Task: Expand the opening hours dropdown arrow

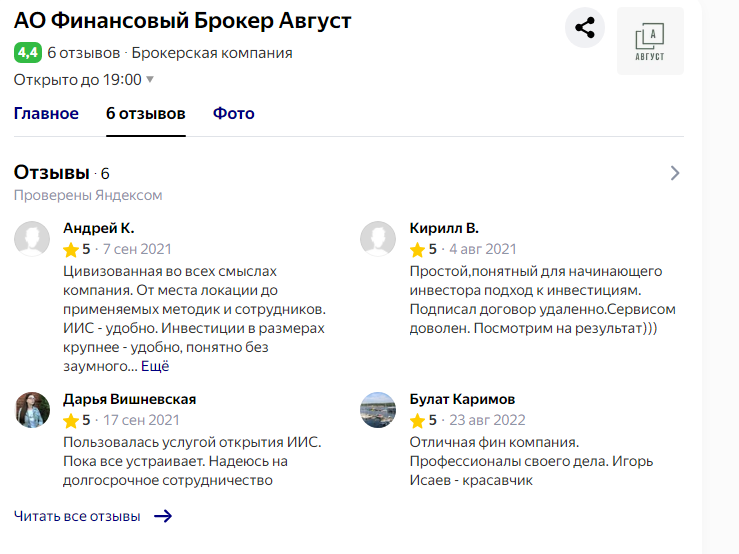Action: click(150, 79)
